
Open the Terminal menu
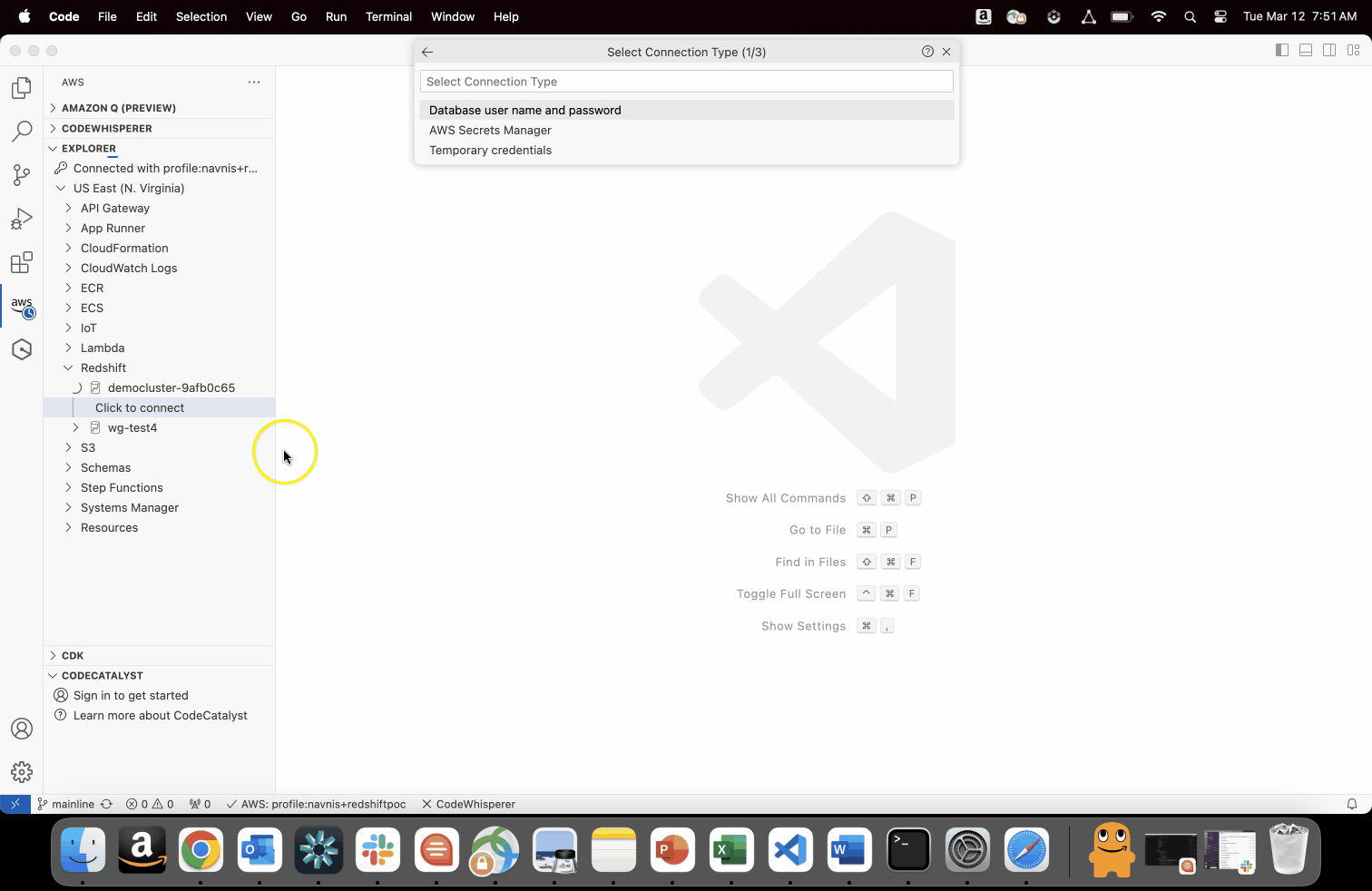click(x=388, y=16)
